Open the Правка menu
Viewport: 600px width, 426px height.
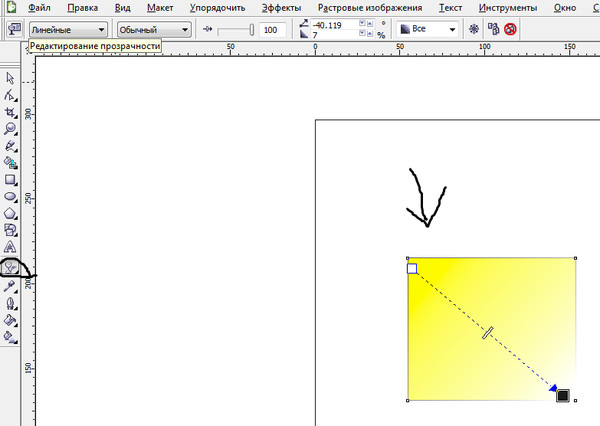click(x=83, y=8)
